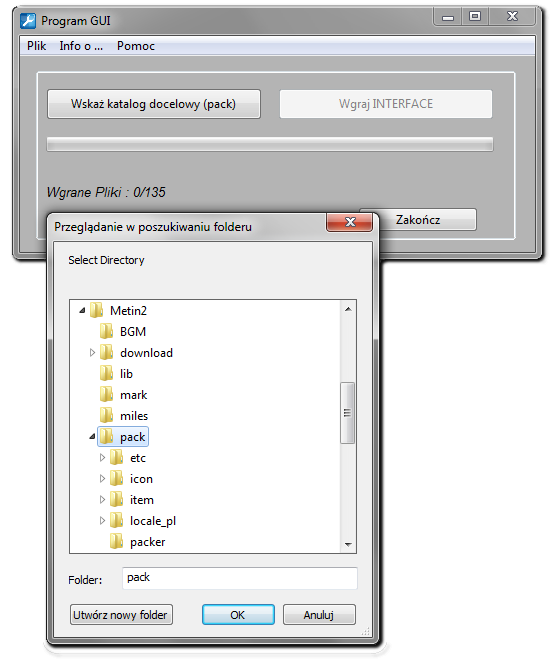
Task: Click the lib folder icon
Action: pos(106,373)
